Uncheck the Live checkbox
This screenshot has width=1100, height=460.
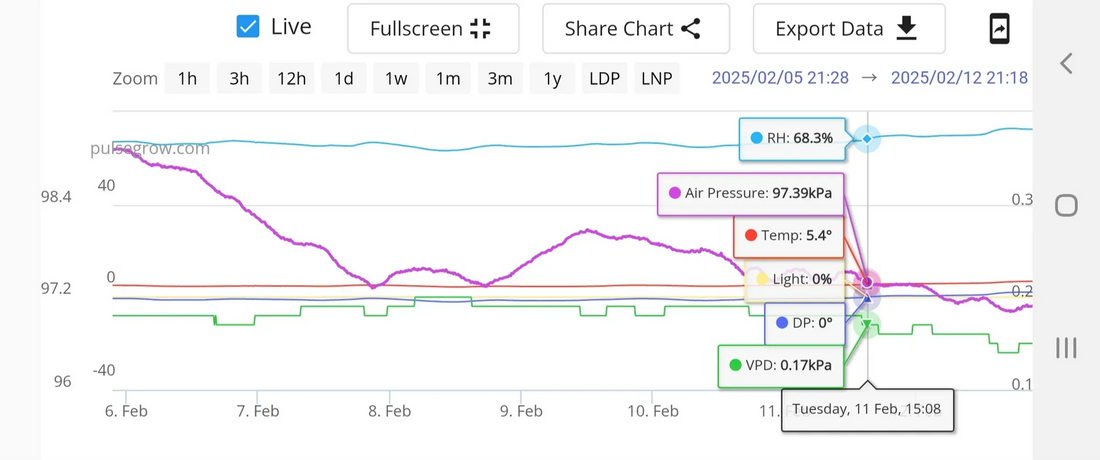(x=248, y=27)
